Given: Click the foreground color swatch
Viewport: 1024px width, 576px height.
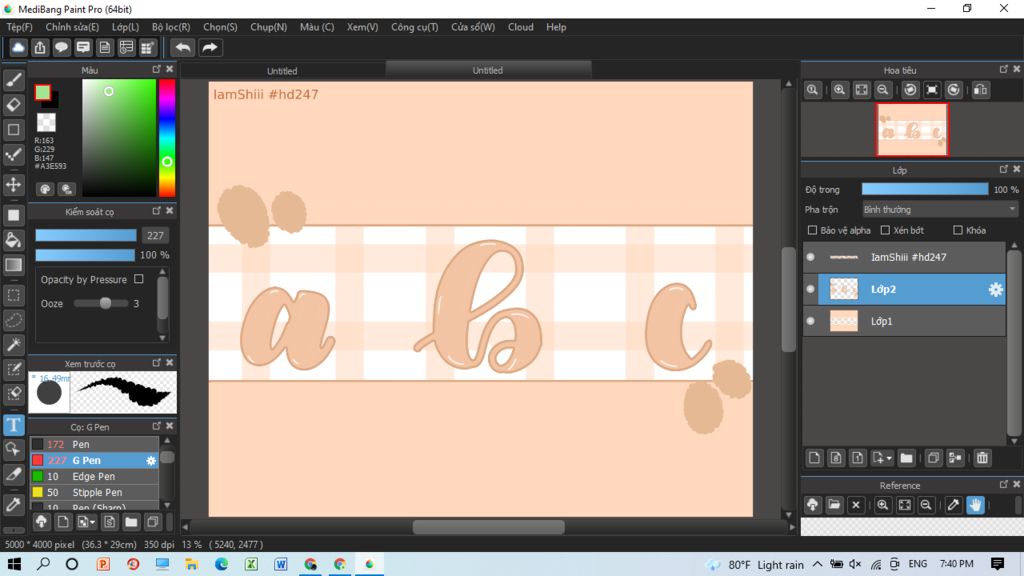Looking at the screenshot, I should (42, 92).
